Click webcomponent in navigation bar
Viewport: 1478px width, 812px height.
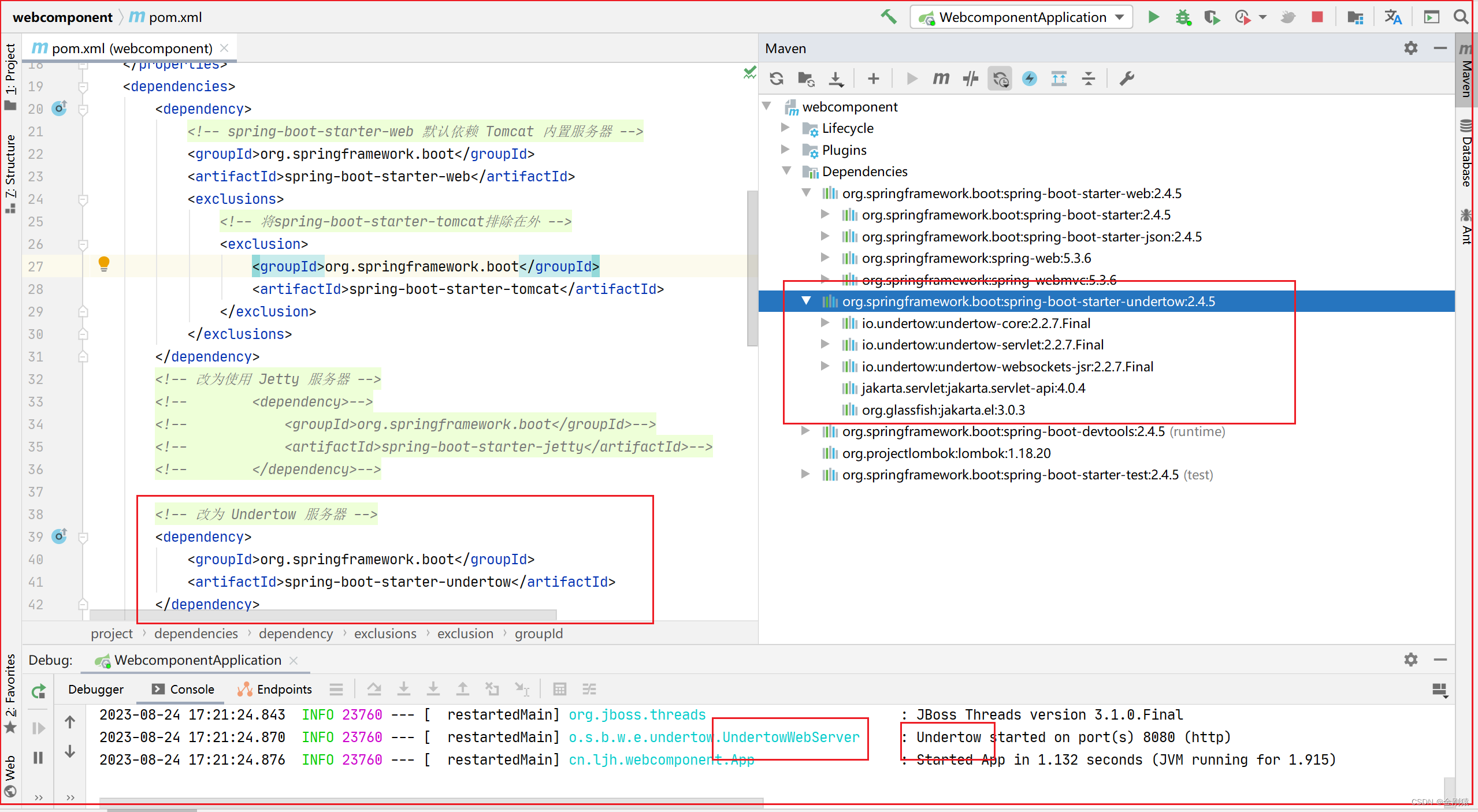[62, 17]
